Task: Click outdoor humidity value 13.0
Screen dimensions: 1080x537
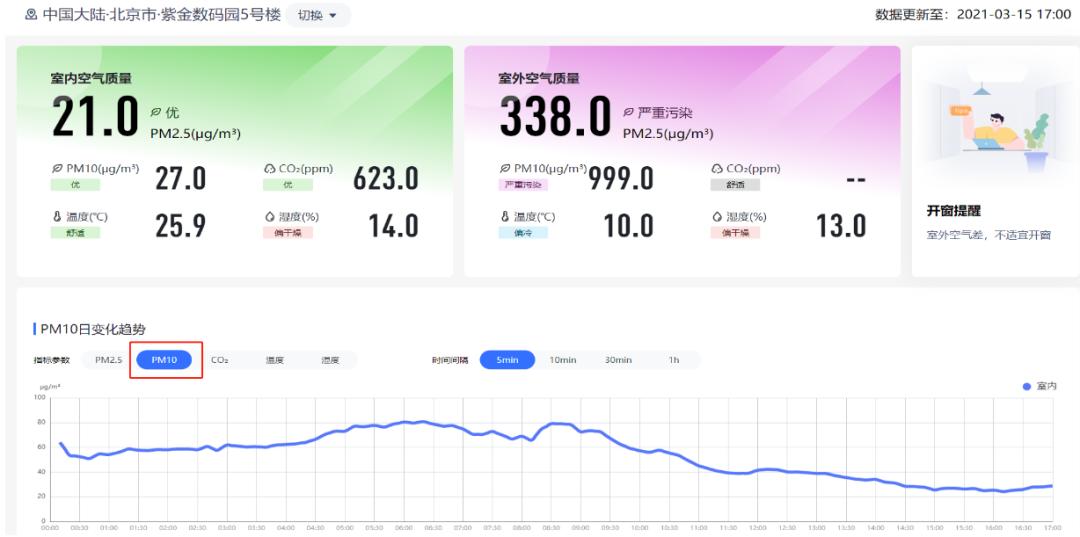Action: click(841, 226)
